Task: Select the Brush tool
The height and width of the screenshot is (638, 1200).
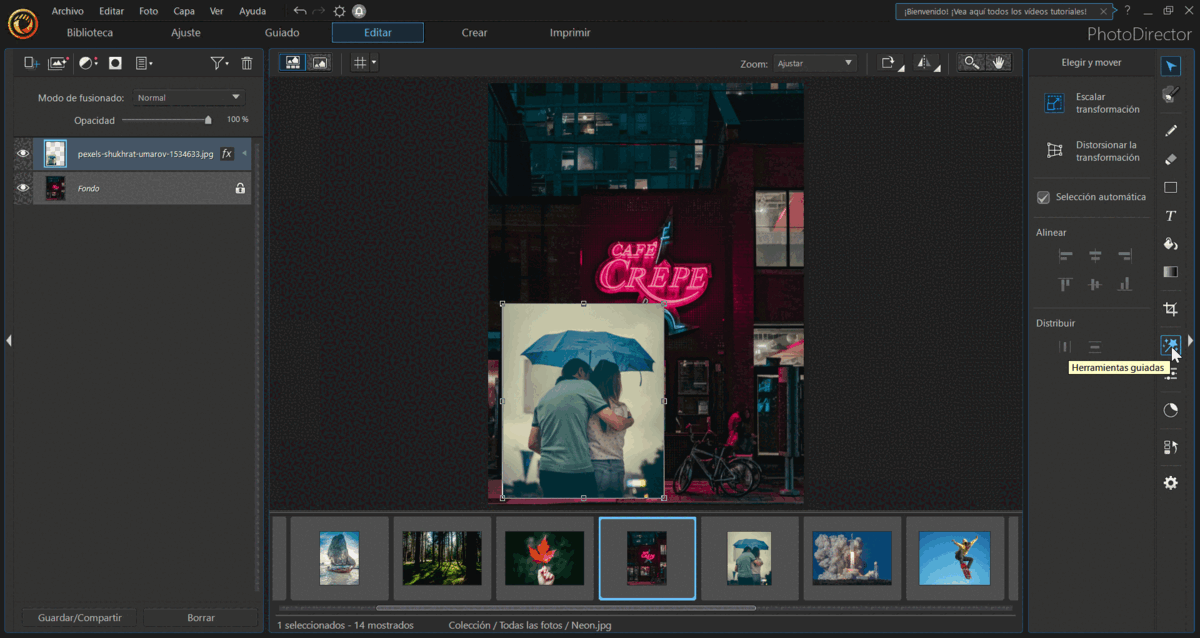Action: point(1170,131)
